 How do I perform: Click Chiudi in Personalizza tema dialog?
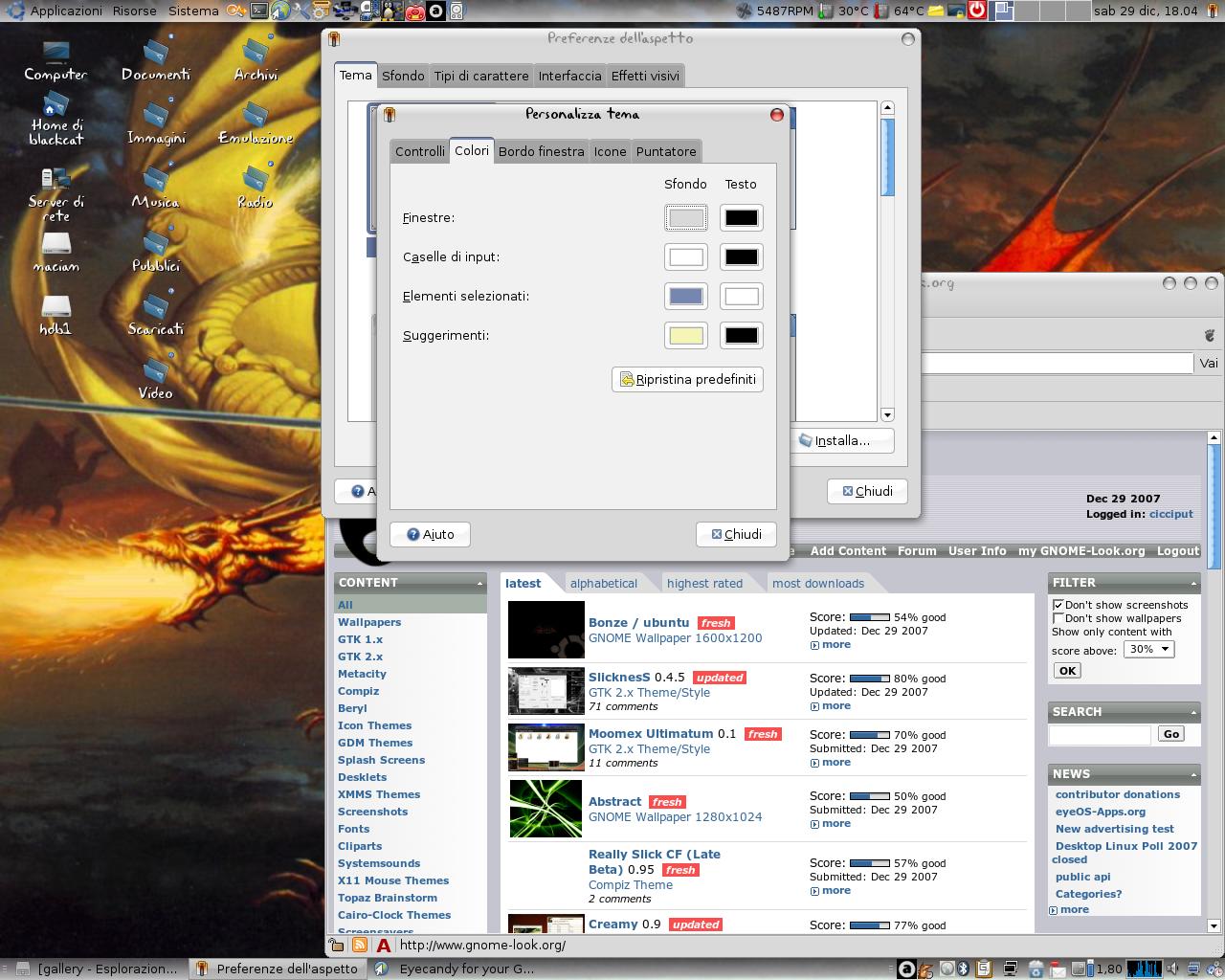(x=736, y=534)
